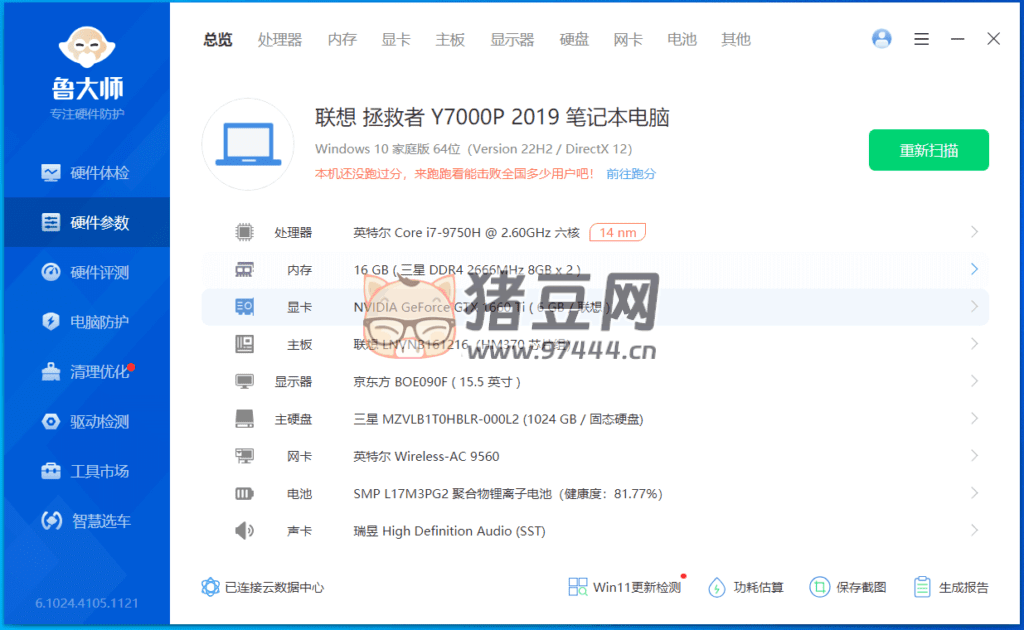This screenshot has width=1024, height=630.
Task: Expand the 内存 row arrow
Action: (974, 269)
